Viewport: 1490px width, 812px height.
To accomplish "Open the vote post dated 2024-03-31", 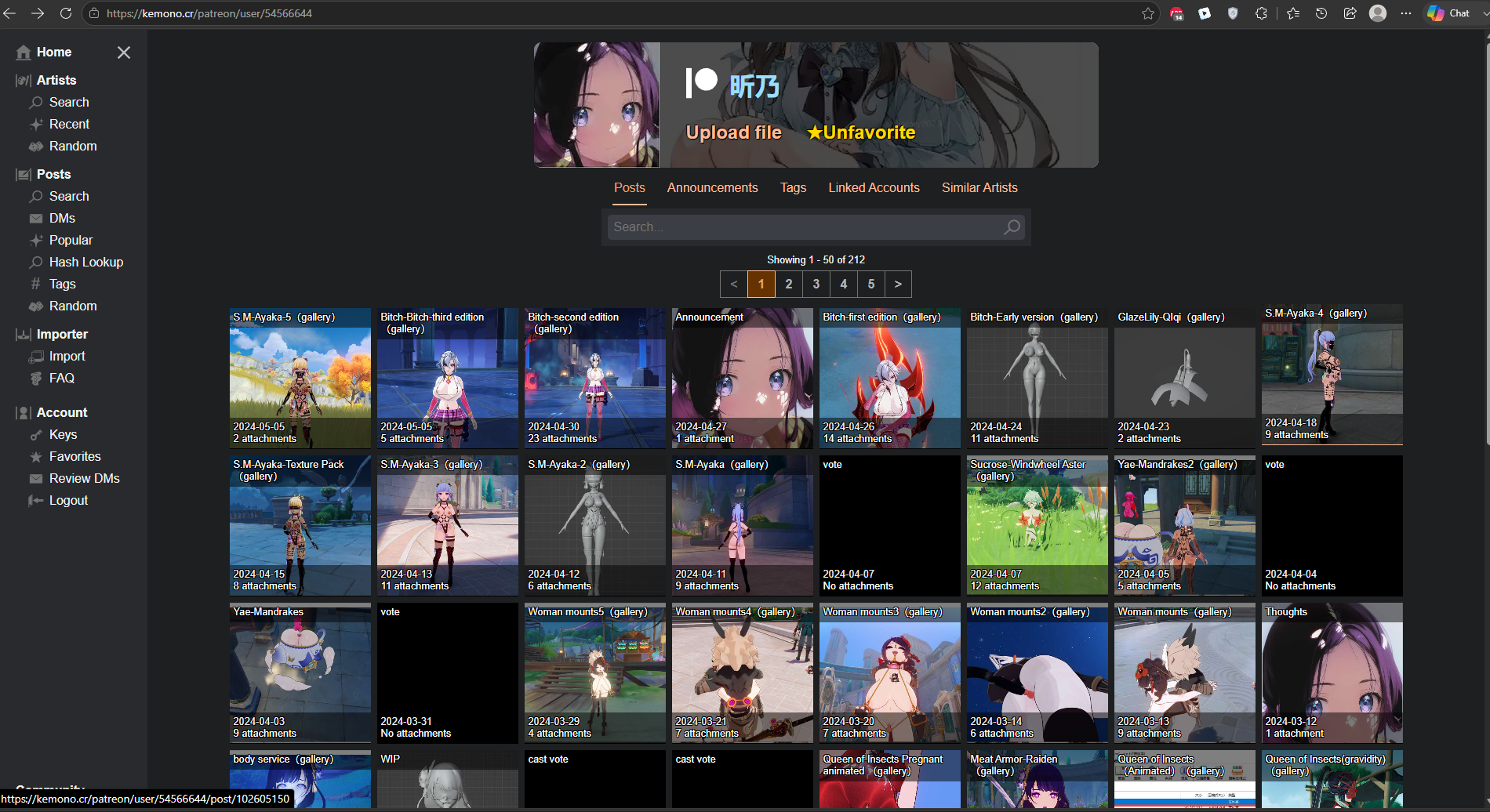I will coord(448,672).
